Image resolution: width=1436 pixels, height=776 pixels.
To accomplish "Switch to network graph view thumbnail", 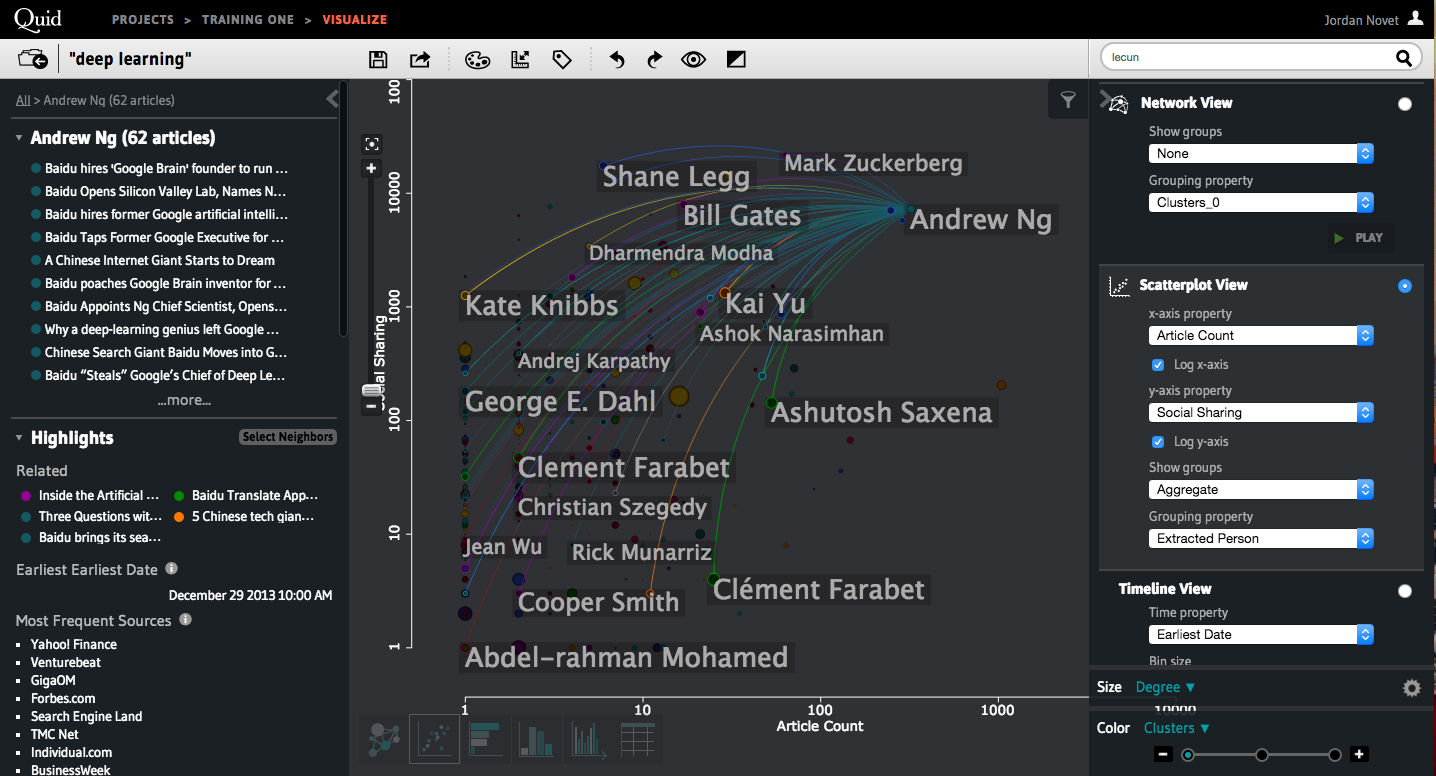I will coord(384,739).
